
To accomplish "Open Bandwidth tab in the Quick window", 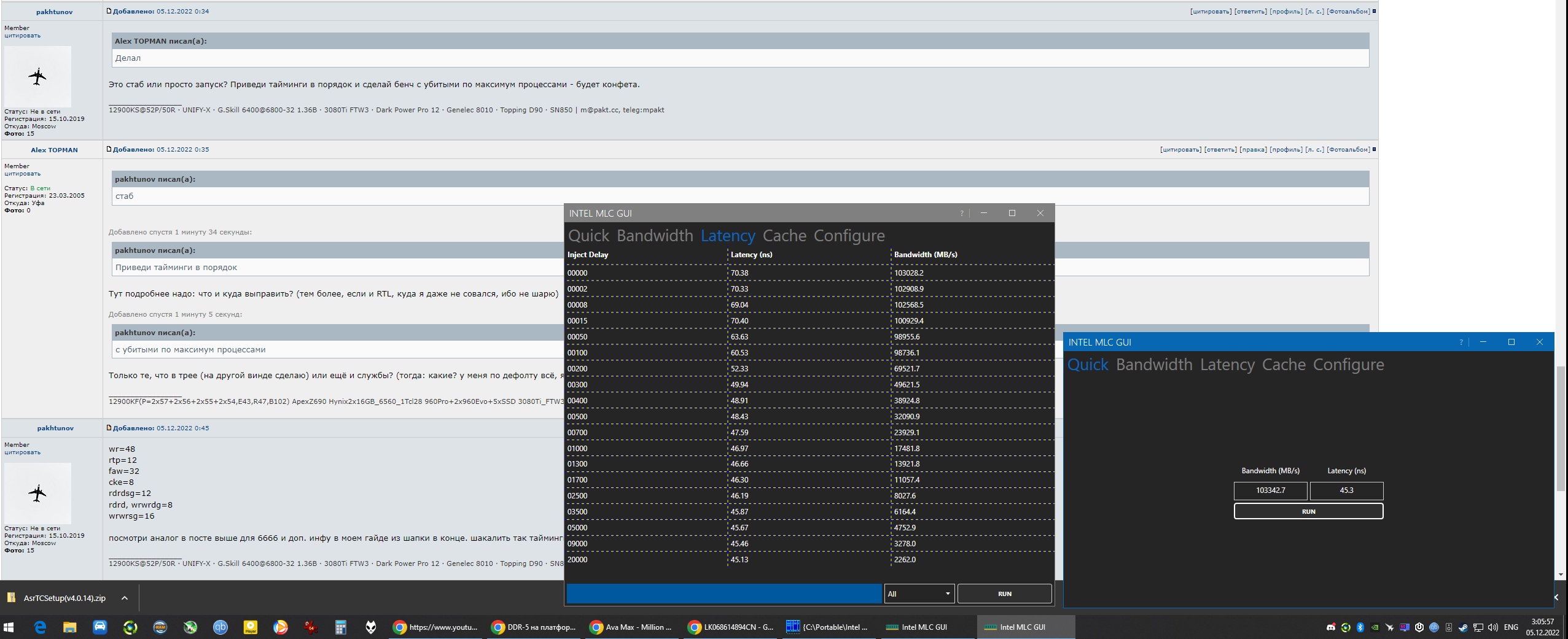I will pyautogui.click(x=1154, y=365).
